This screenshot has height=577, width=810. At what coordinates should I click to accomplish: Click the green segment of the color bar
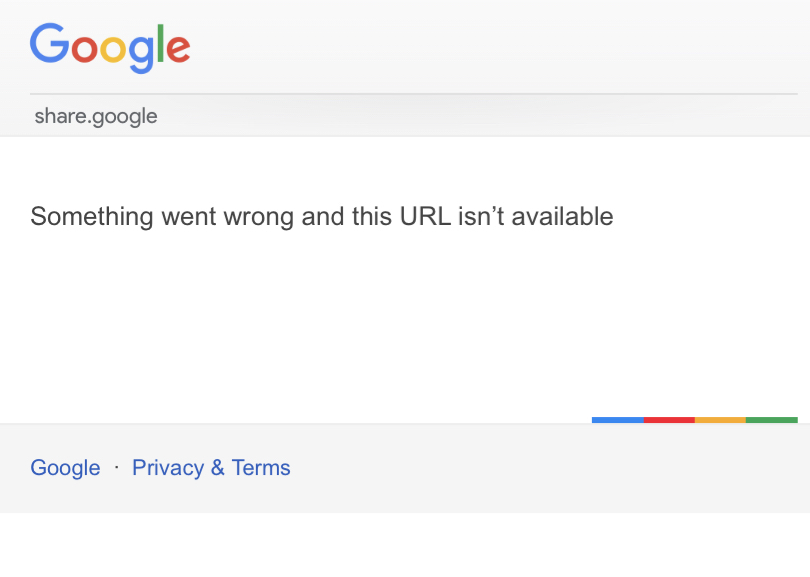(772, 420)
